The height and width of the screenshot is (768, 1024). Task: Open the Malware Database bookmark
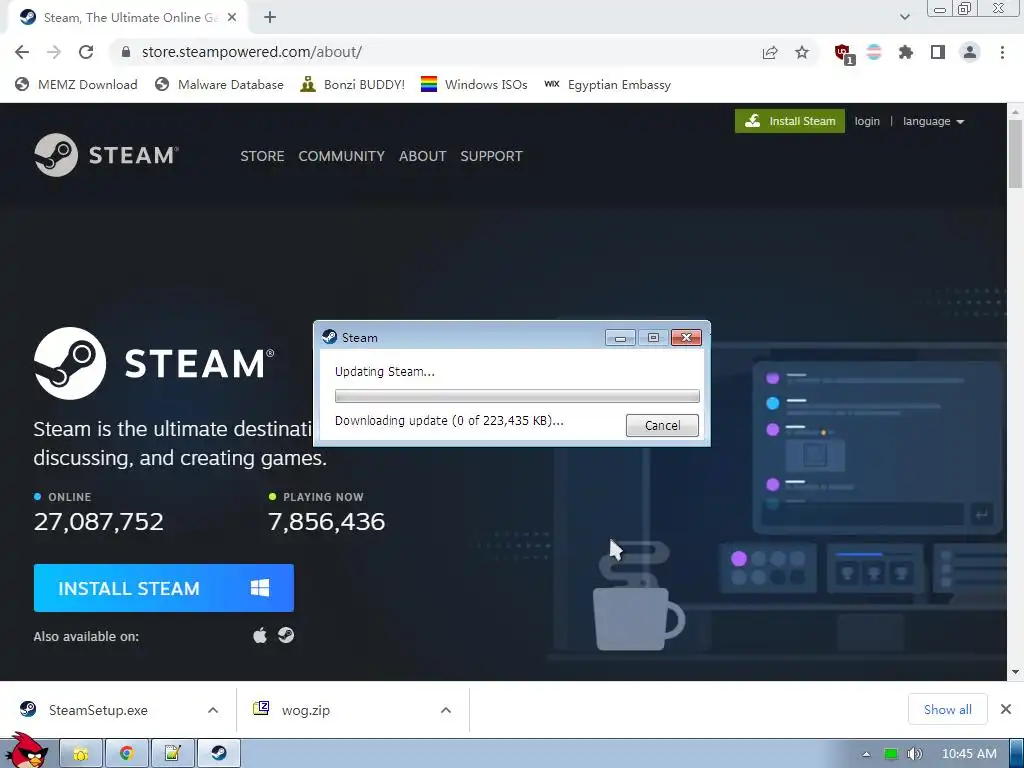[x=219, y=85]
